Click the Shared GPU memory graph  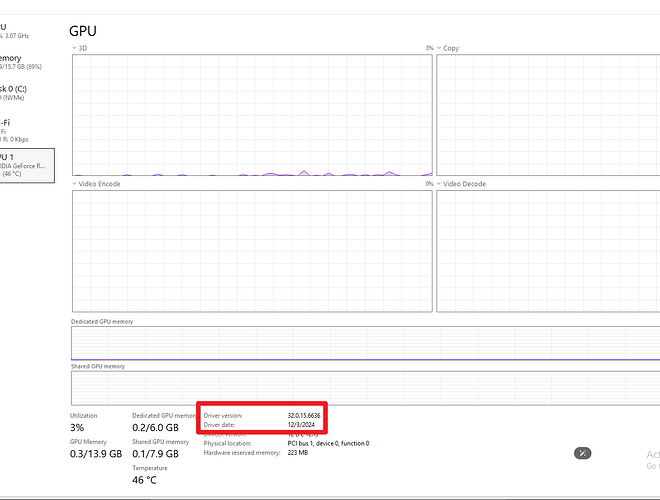coord(365,388)
